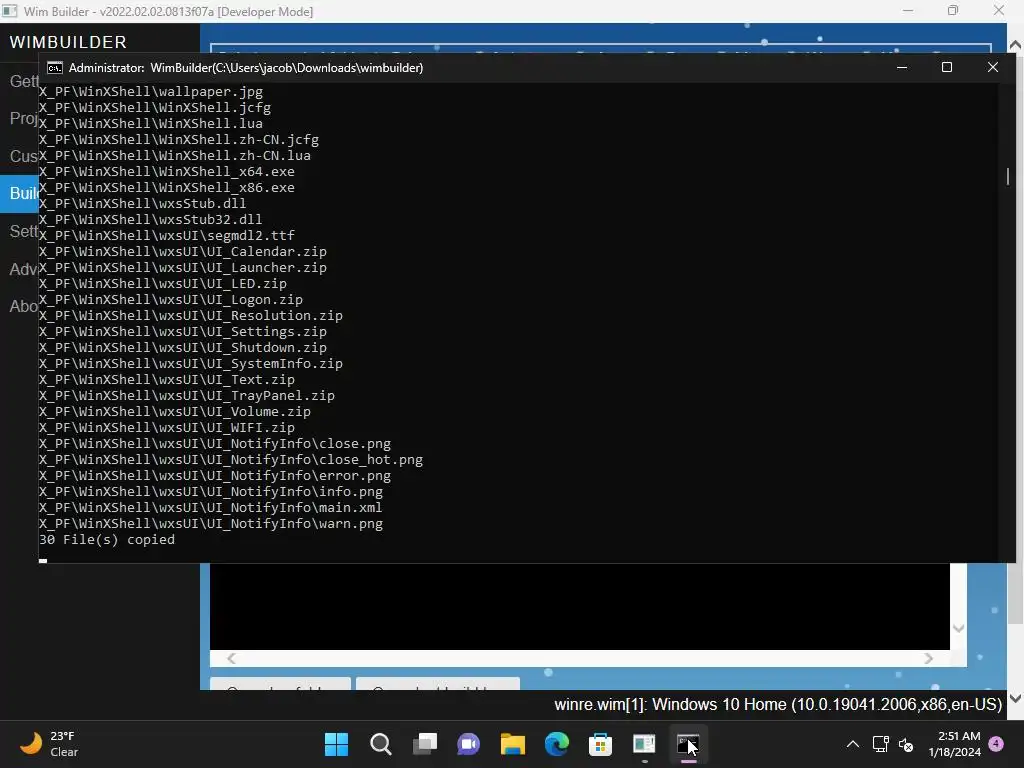Screen dimensions: 1024x768
Task: Click the log pane left scroll arrow
Action: 231,658
